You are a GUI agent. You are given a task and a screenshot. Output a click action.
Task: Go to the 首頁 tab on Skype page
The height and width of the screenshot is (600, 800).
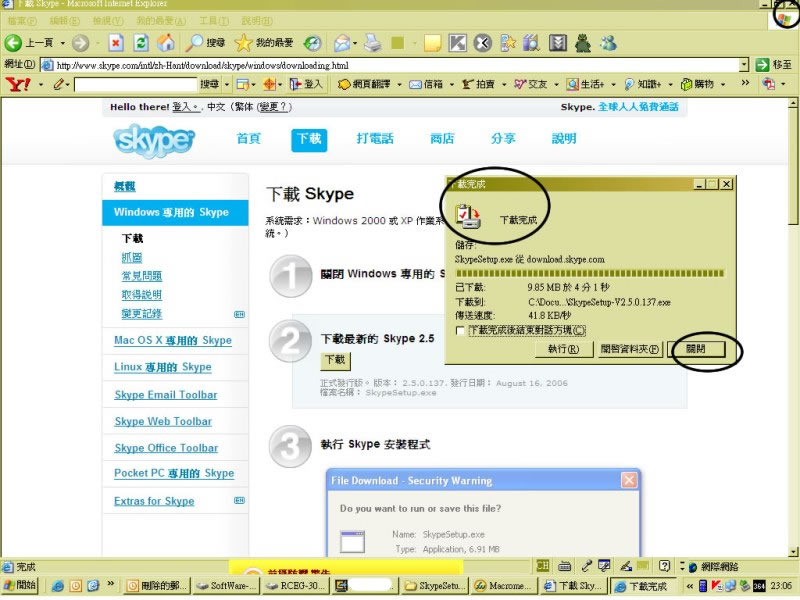[x=248, y=139]
